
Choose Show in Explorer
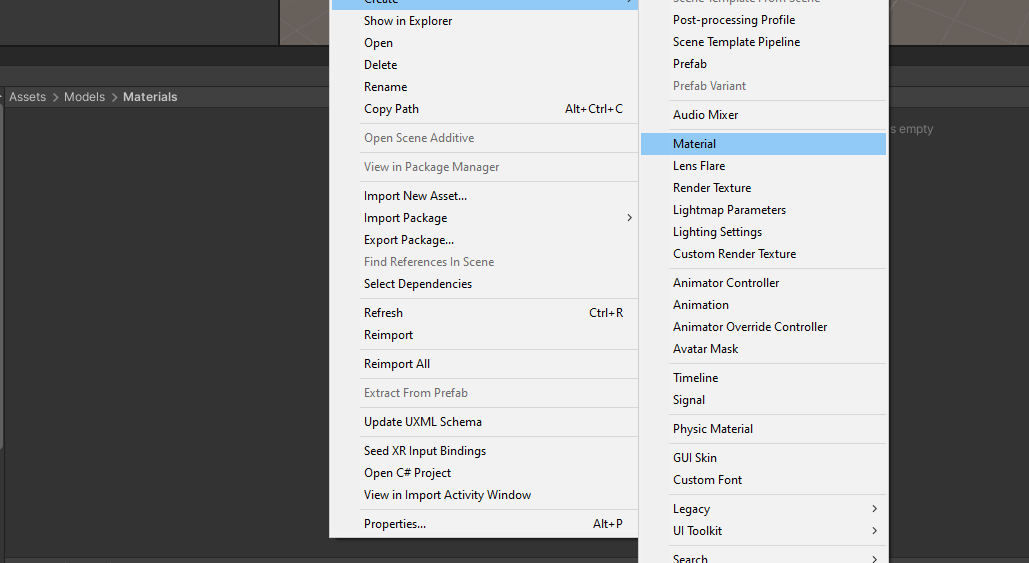(x=408, y=21)
